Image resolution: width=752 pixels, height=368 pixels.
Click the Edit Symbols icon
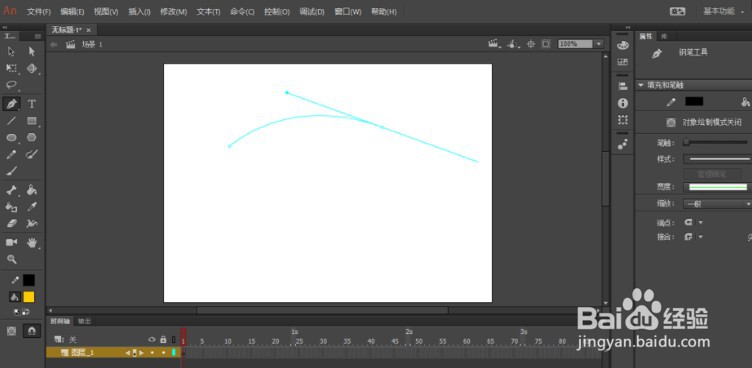pyautogui.click(x=513, y=44)
